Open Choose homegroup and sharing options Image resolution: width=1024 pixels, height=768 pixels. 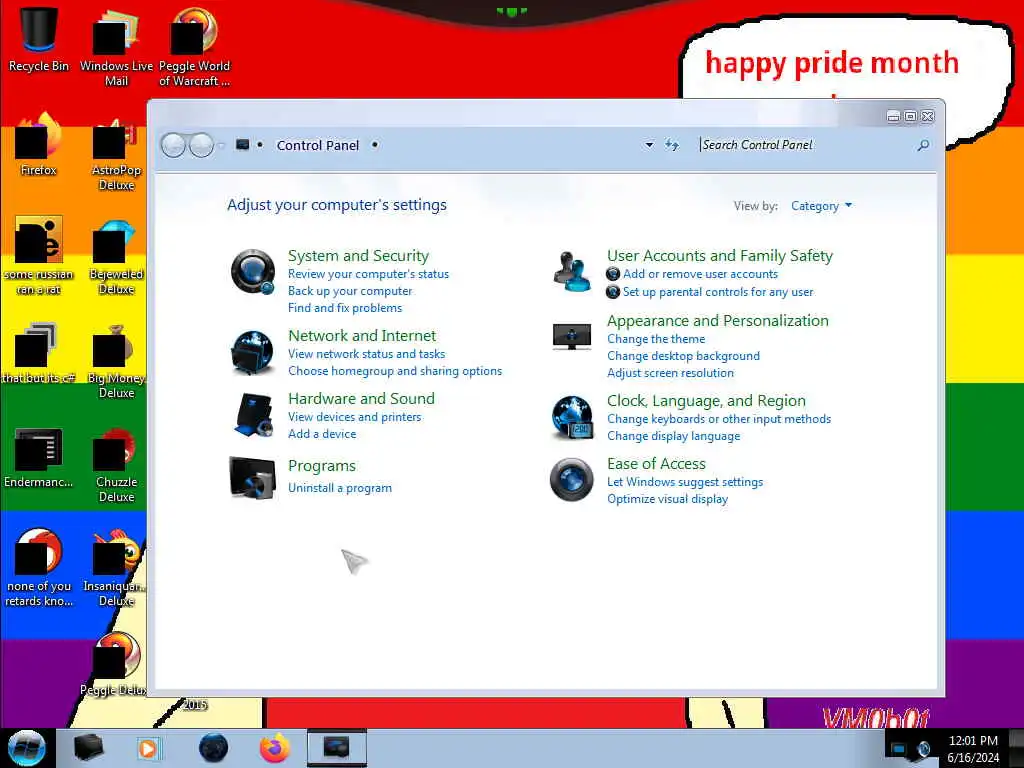tap(395, 370)
